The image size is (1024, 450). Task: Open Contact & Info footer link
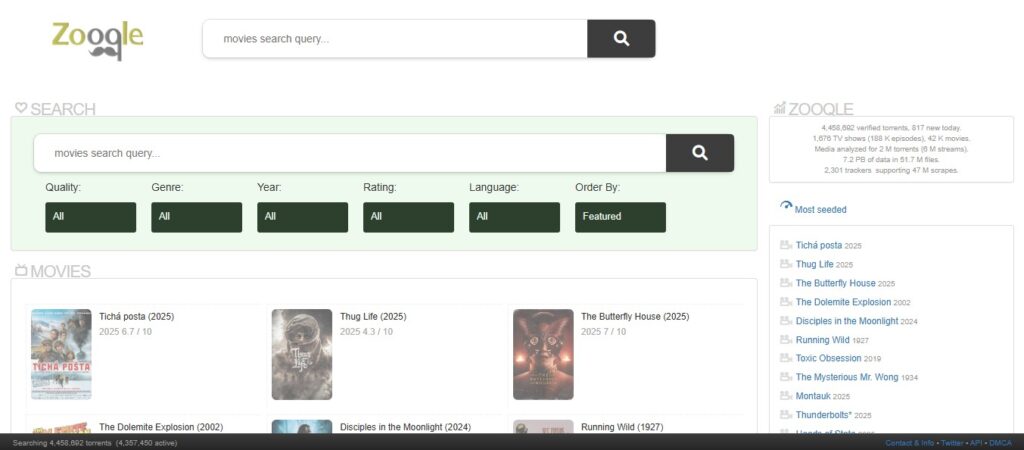coord(910,443)
